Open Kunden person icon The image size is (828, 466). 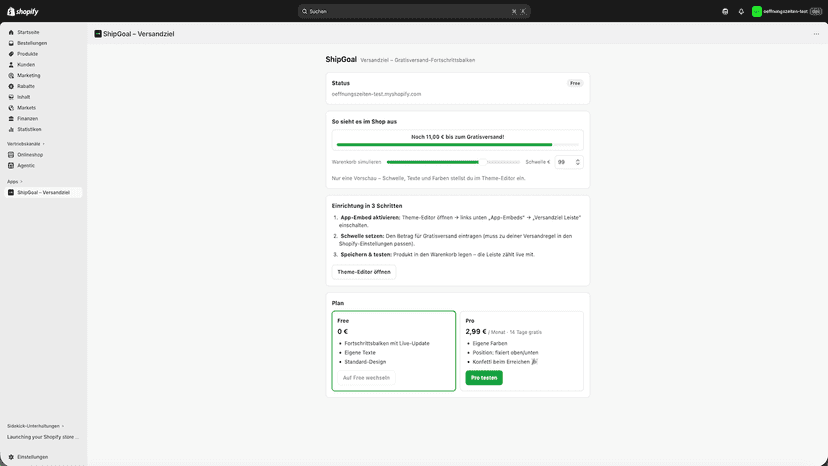coord(11,64)
